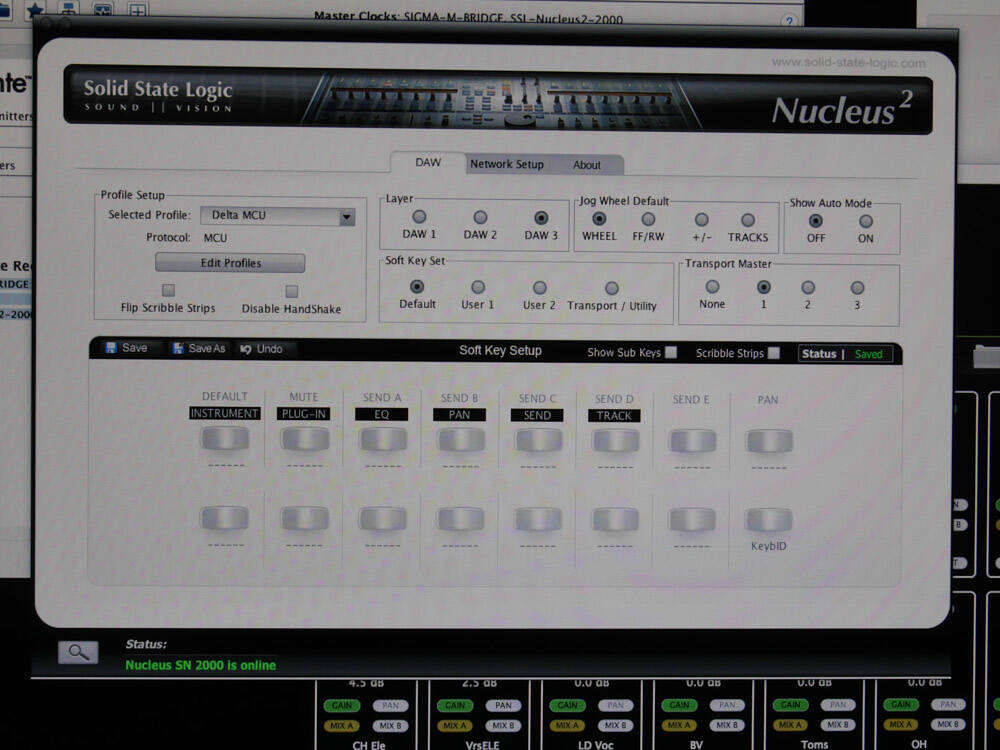
Task: Click the lower soft key in SEND D column
Action: [615, 520]
